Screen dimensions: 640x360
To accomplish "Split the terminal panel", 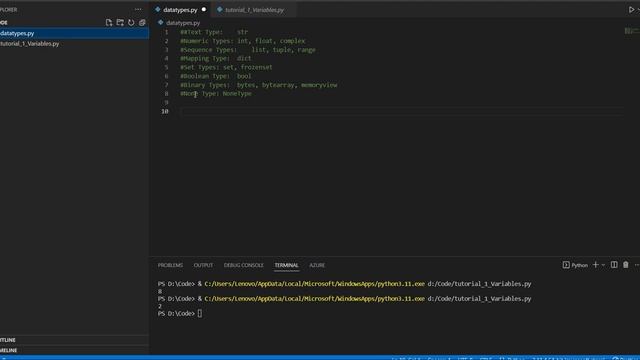I will coord(614,265).
